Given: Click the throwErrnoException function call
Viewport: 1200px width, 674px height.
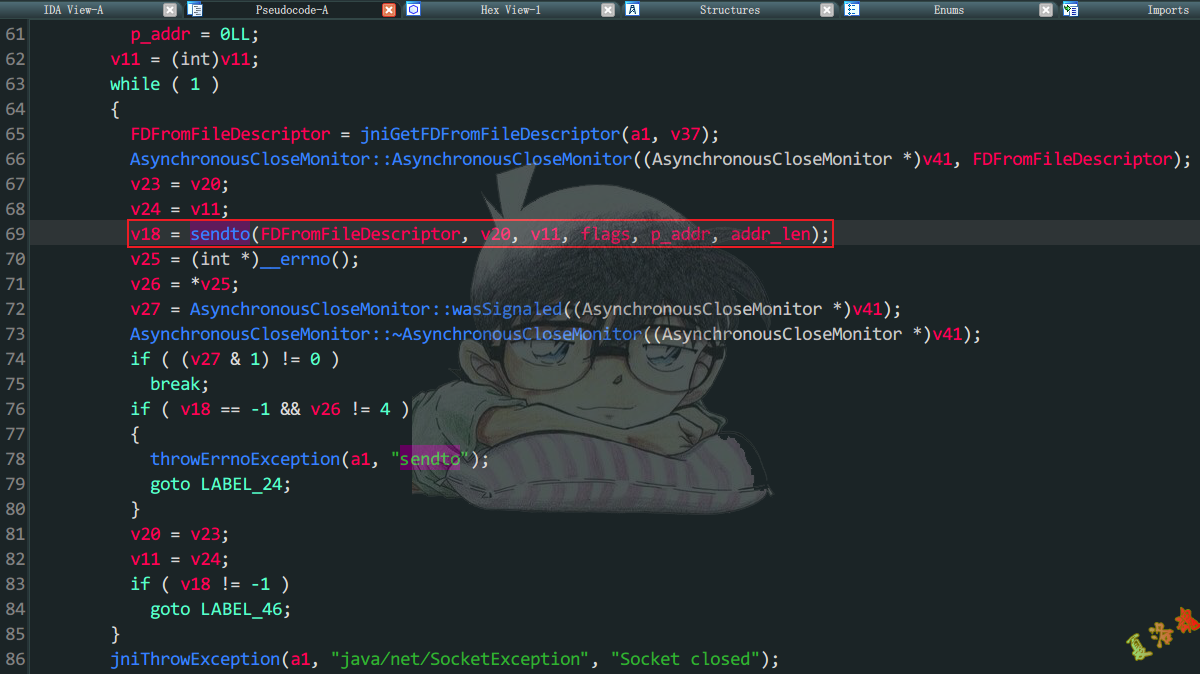Looking at the screenshot, I should point(244,458).
